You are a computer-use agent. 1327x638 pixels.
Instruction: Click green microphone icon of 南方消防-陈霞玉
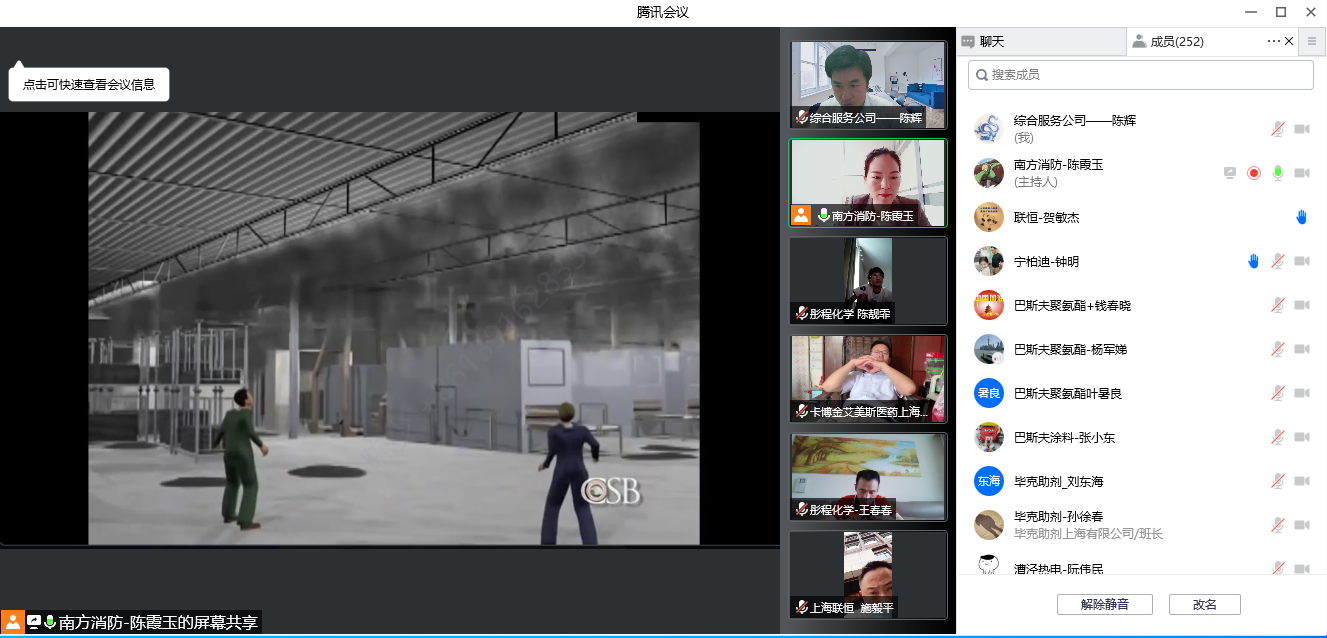[x=1277, y=173]
